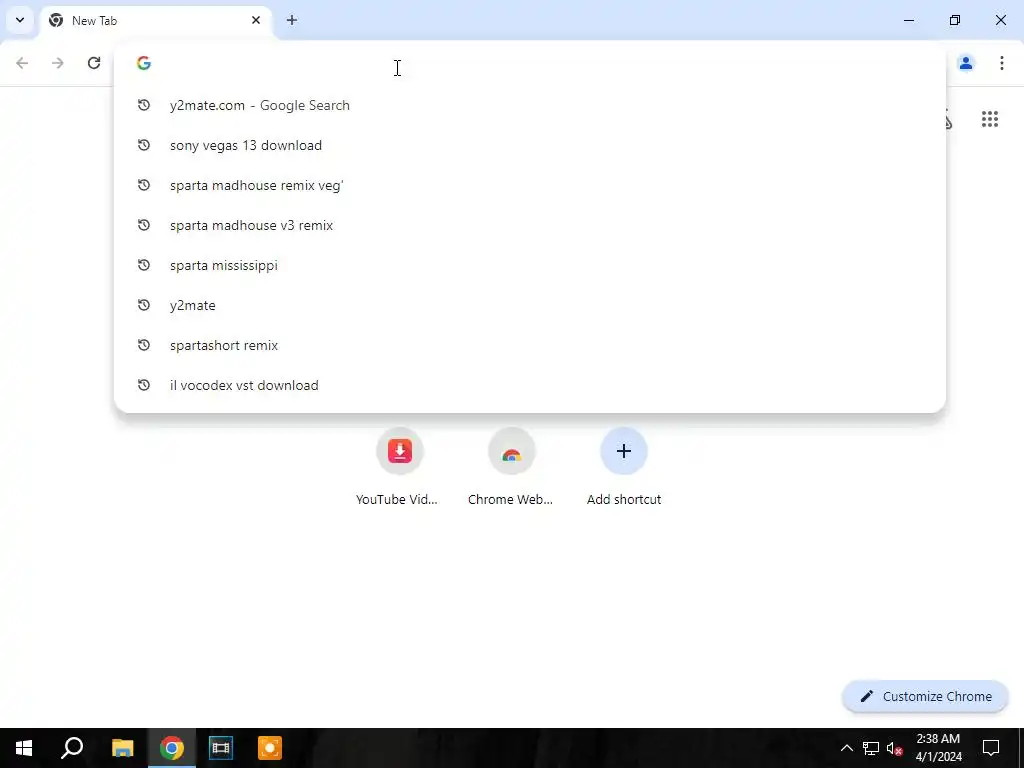
Task: Reload the page with the refresh icon
Action: [94, 63]
